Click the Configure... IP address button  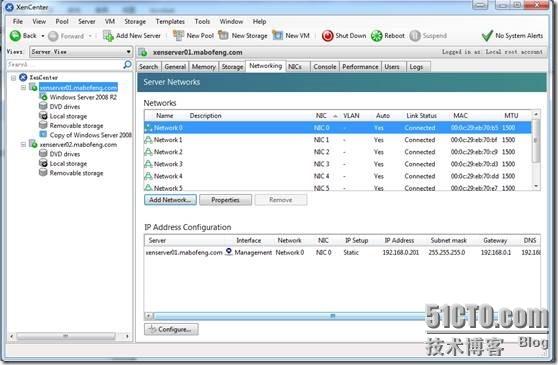(x=171, y=329)
